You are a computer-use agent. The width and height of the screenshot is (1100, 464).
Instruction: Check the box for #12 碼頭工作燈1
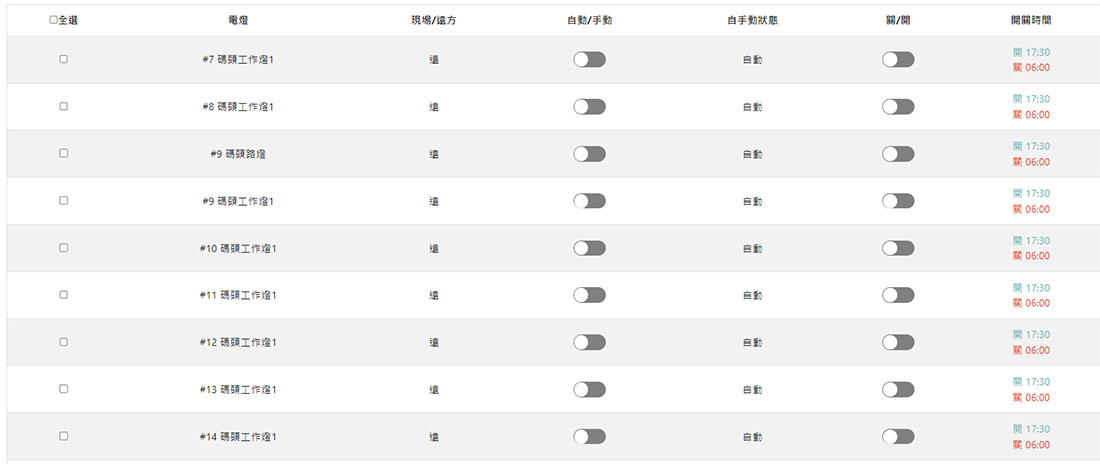[63, 342]
